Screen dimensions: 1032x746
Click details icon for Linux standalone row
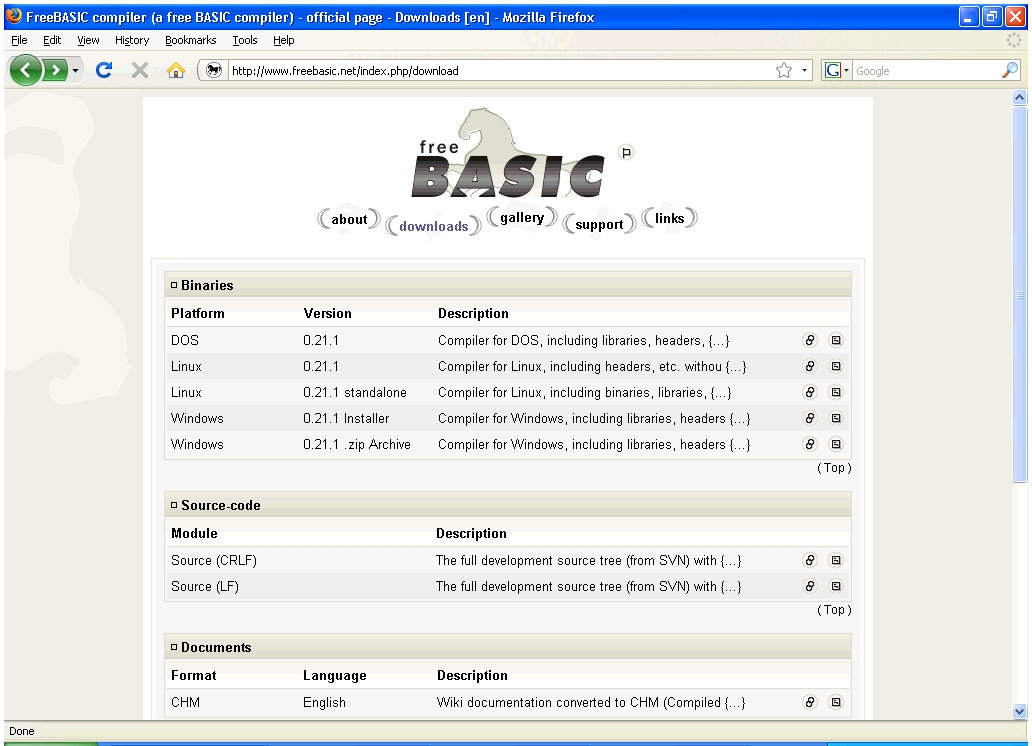pos(836,392)
